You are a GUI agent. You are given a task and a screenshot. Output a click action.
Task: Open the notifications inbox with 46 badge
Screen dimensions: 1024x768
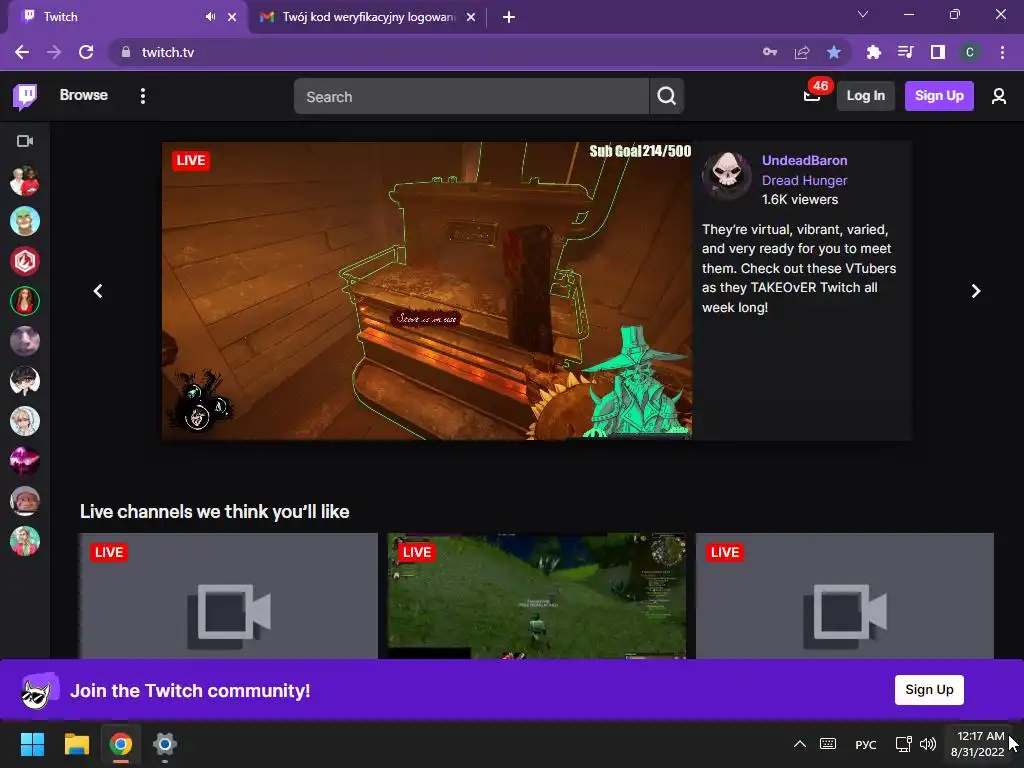(x=812, y=96)
